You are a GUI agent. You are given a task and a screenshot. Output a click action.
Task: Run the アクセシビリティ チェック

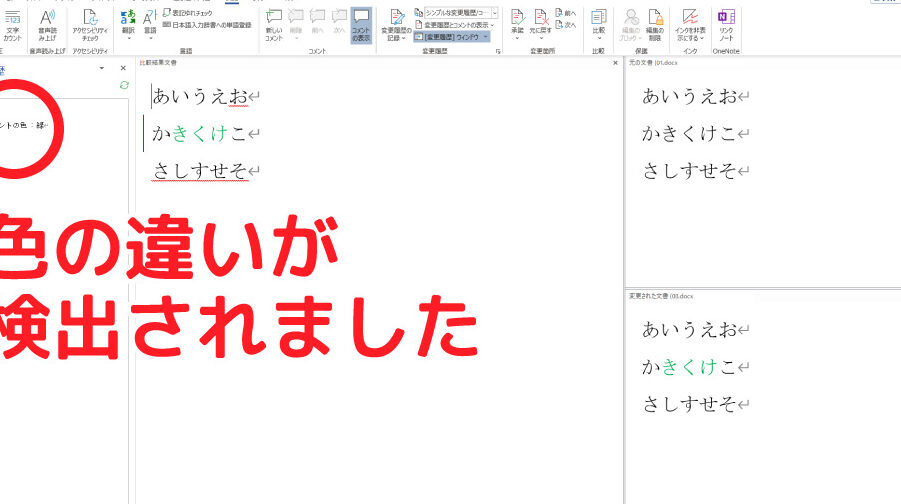pos(90,26)
